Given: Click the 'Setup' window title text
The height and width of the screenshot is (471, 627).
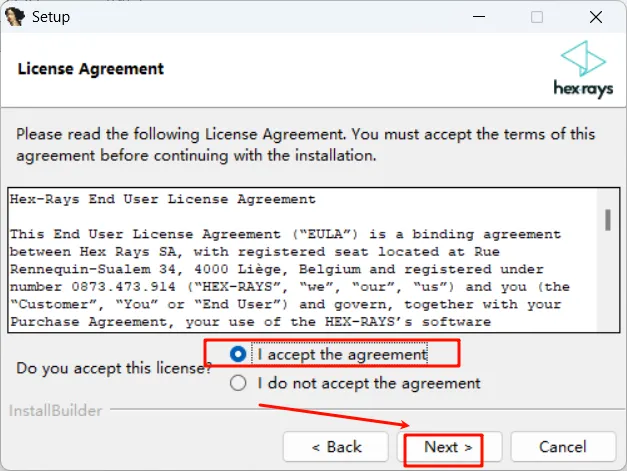Looking at the screenshot, I should (51, 17).
